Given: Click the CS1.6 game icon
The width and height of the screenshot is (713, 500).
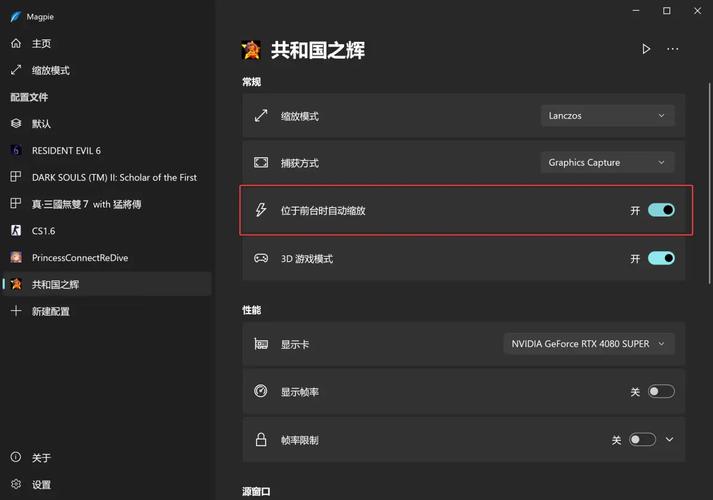Looking at the screenshot, I should (x=16, y=230).
